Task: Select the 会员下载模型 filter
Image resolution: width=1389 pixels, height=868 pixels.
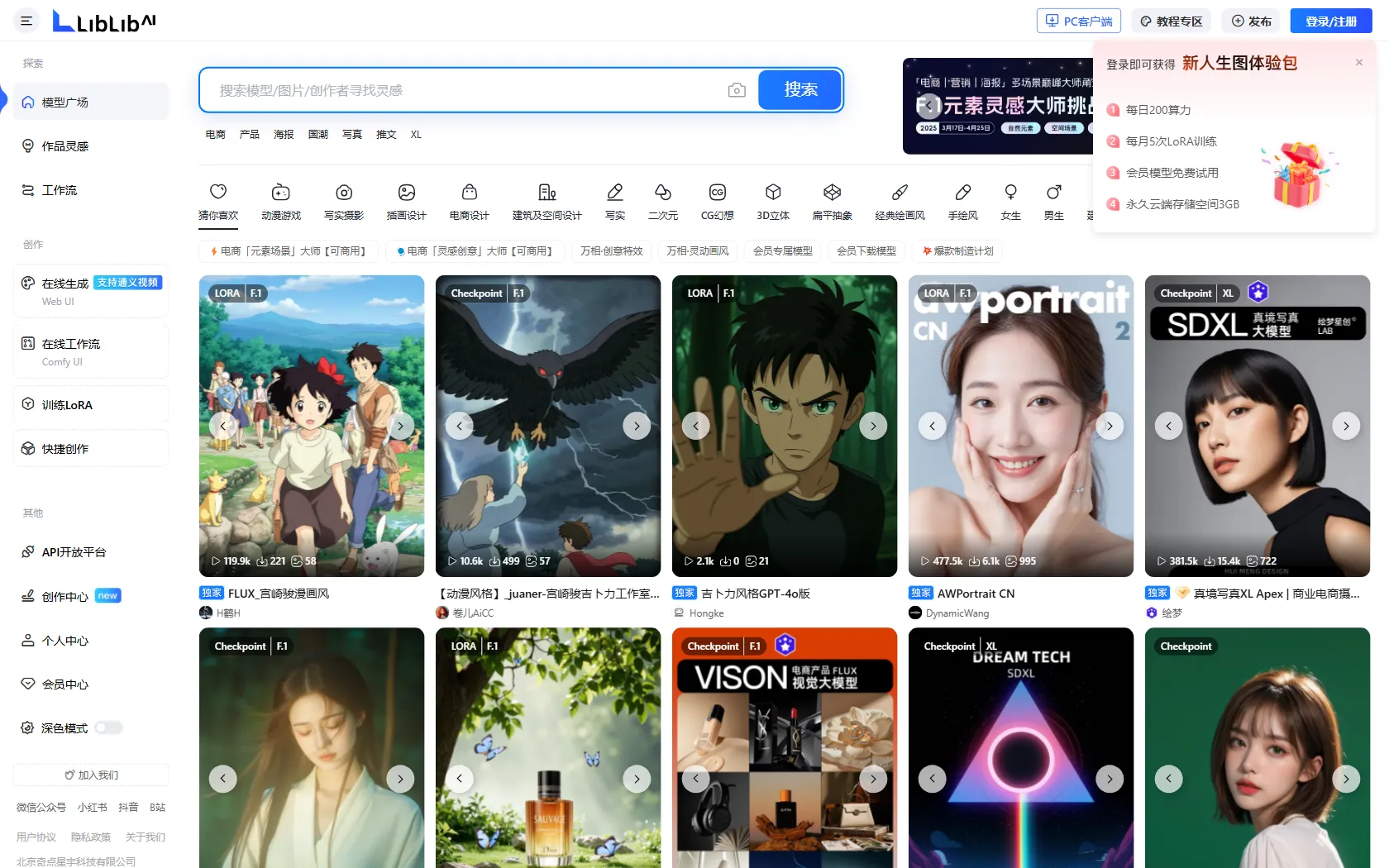Action: [866, 250]
